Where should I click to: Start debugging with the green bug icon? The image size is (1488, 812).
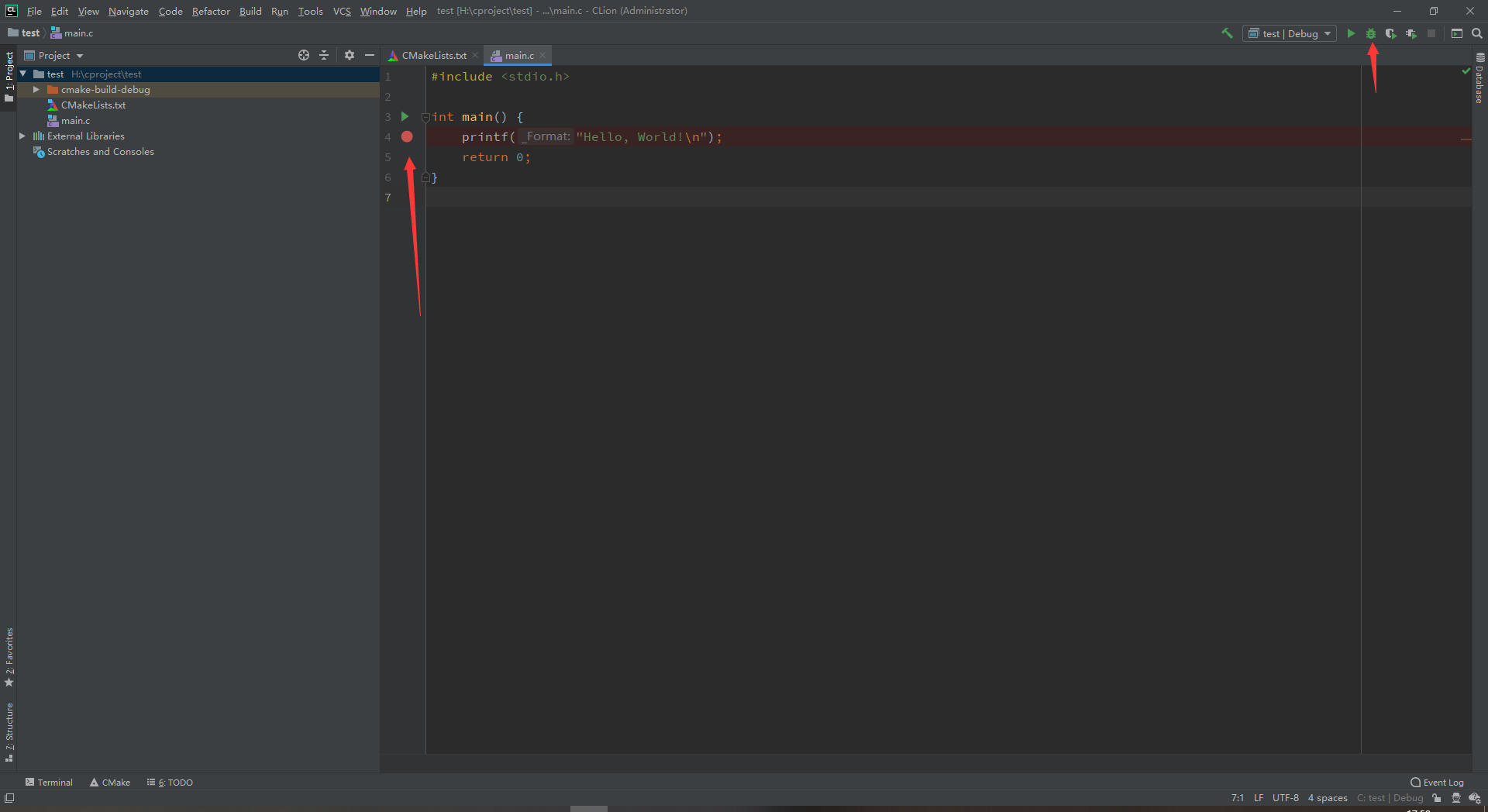(x=1371, y=33)
